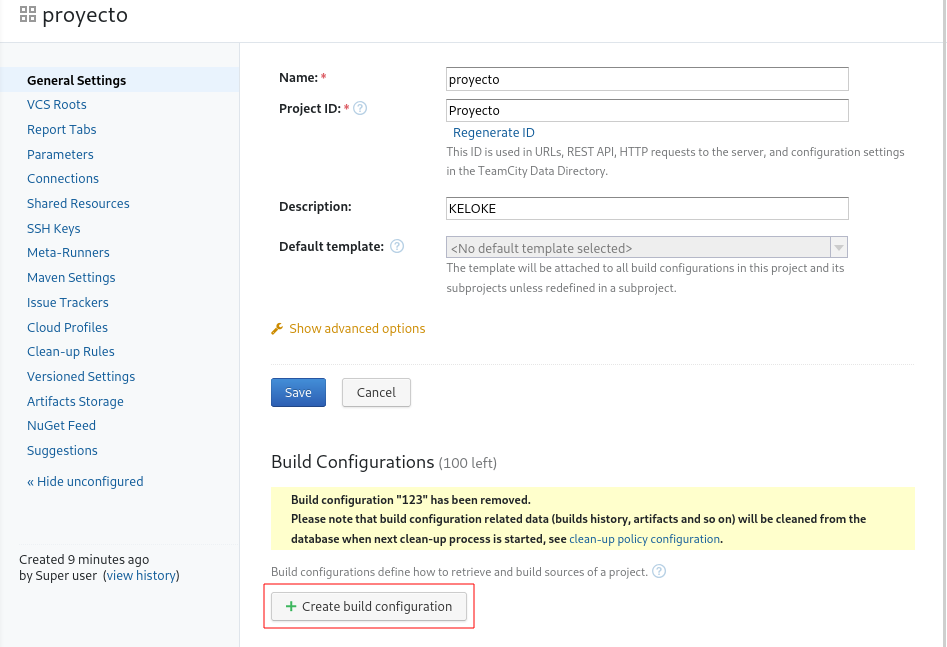This screenshot has width=947, height=647.
Task: Save the project settings
Action: [298, 393]
